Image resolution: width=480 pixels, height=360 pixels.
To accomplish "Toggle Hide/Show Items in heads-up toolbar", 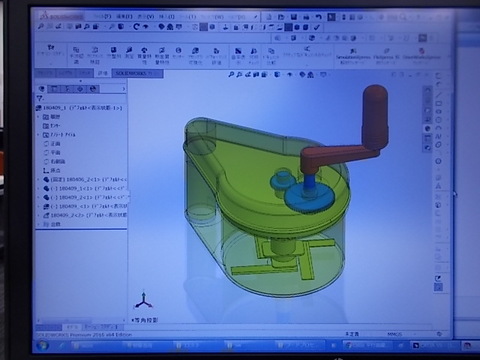I will (x=290, y=75).
